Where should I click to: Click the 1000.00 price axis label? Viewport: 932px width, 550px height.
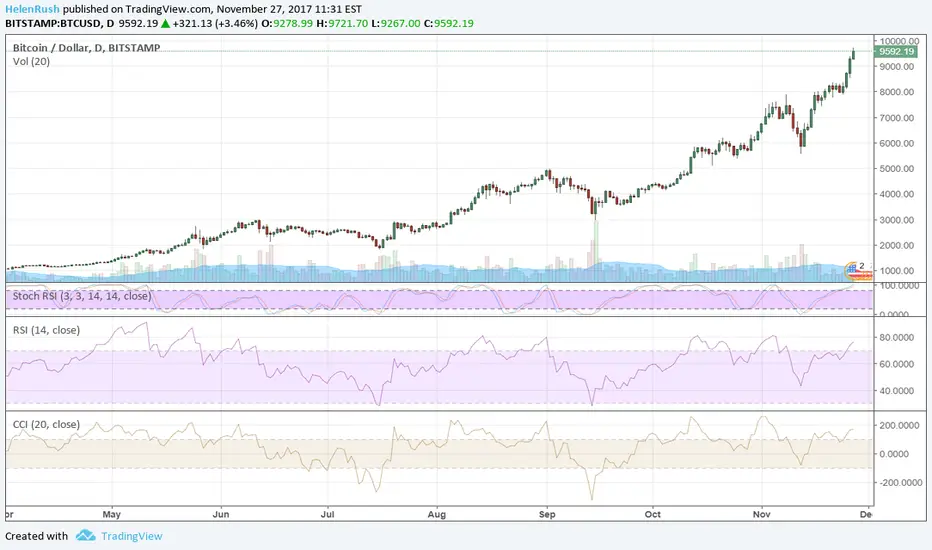(897, 271)
